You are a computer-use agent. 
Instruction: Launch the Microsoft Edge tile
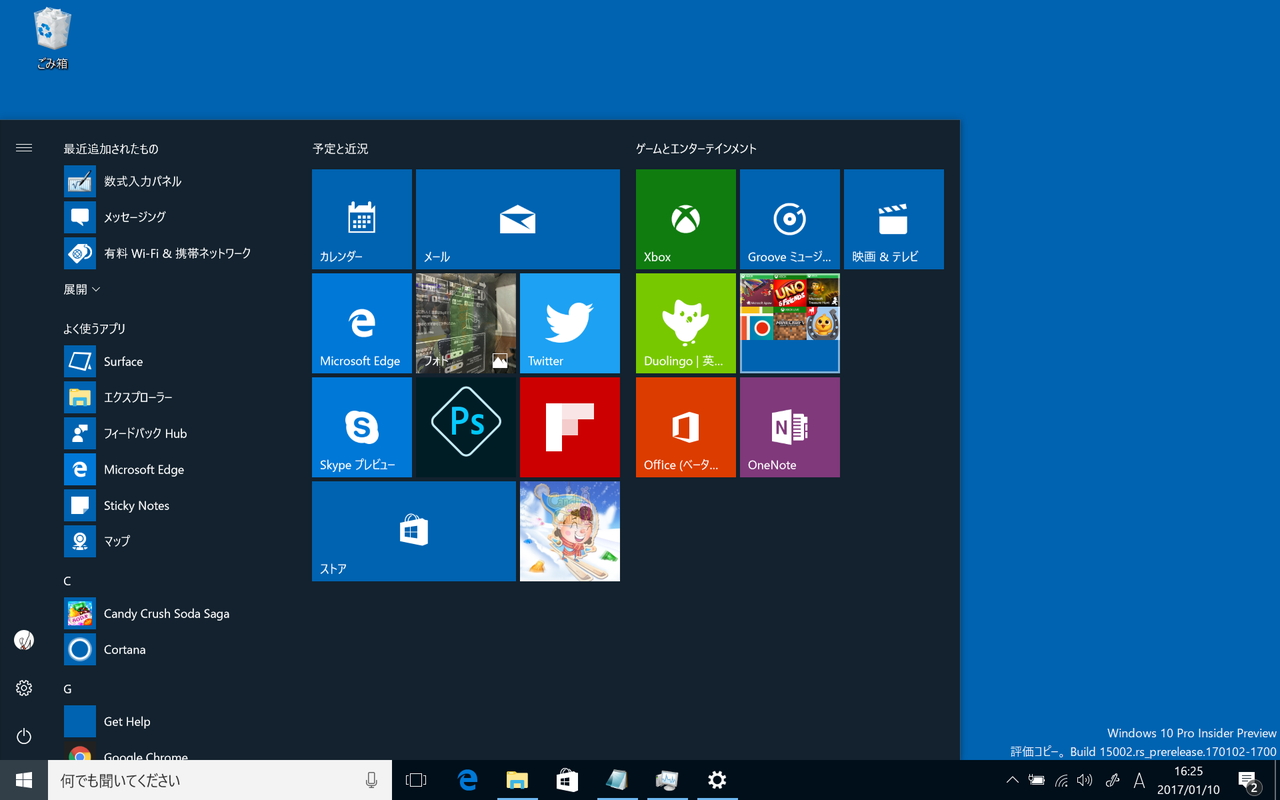[362, 323]
